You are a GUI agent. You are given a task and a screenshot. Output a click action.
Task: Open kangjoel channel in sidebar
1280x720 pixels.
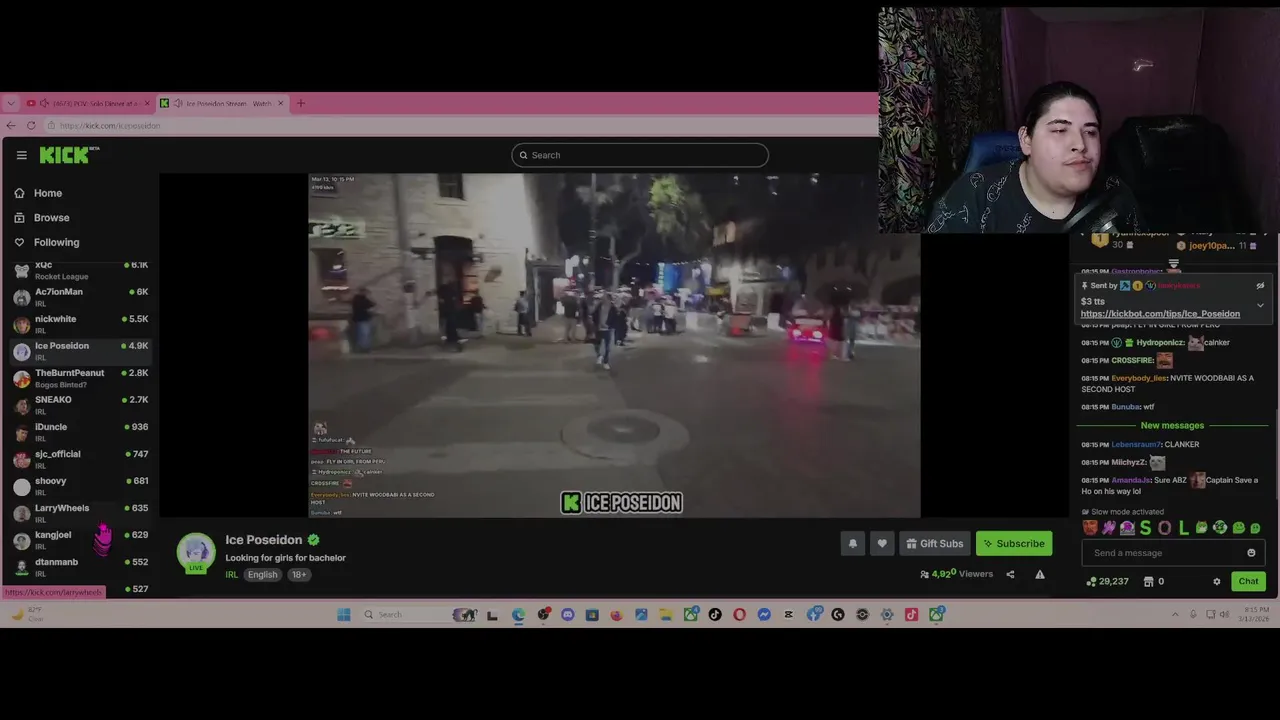pyautogui.click(x=80, y=540)
